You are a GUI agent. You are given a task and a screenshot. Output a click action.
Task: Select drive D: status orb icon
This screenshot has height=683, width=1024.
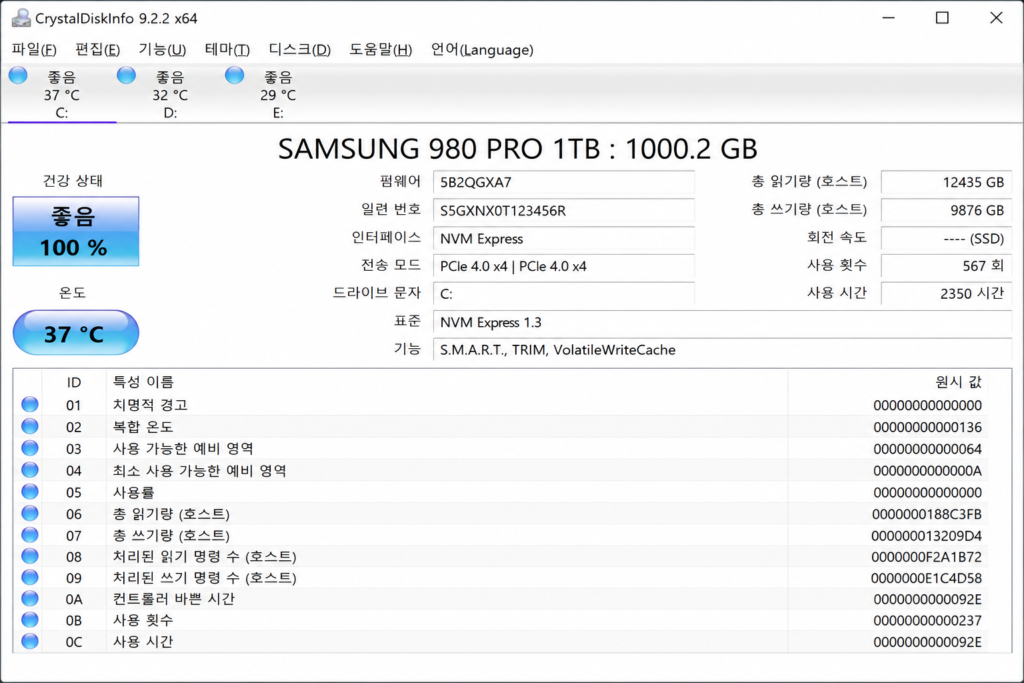coord(126,75)
